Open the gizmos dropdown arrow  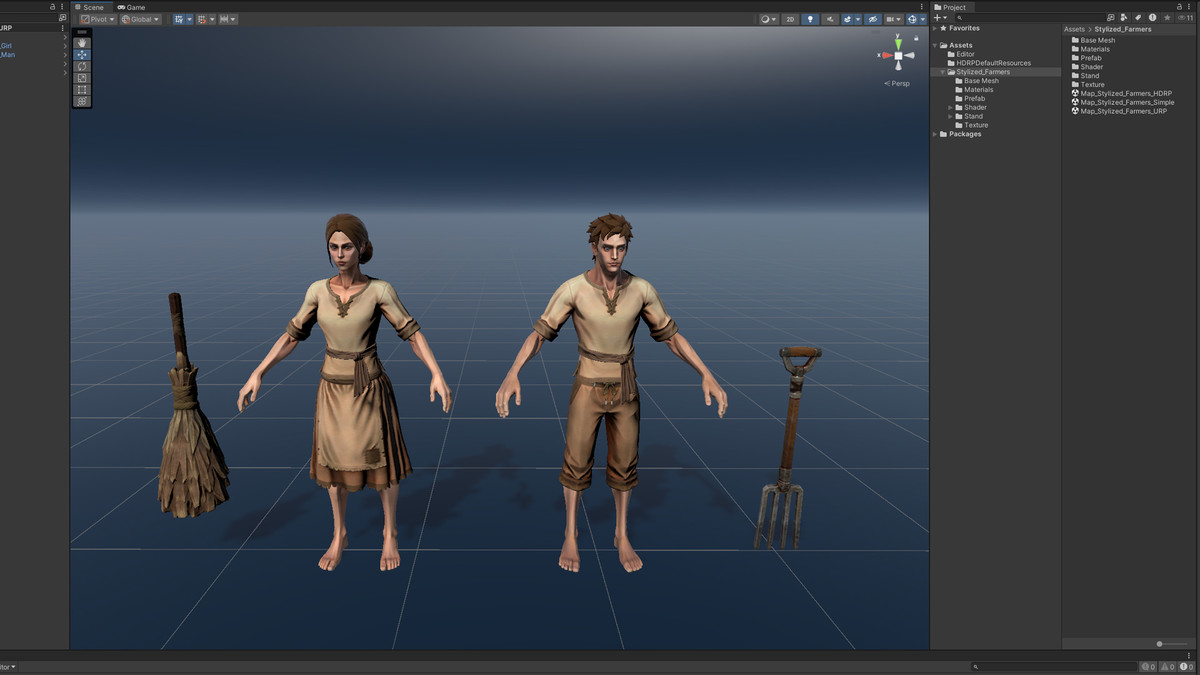pyautogui.click(x=923, y=19)
